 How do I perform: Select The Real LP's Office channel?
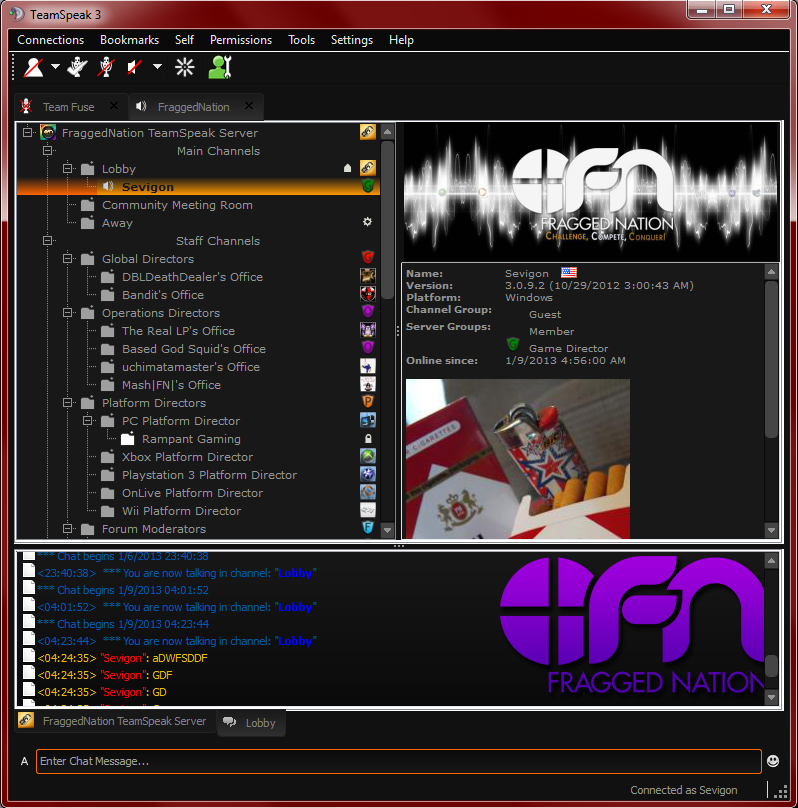pos(178,331)
